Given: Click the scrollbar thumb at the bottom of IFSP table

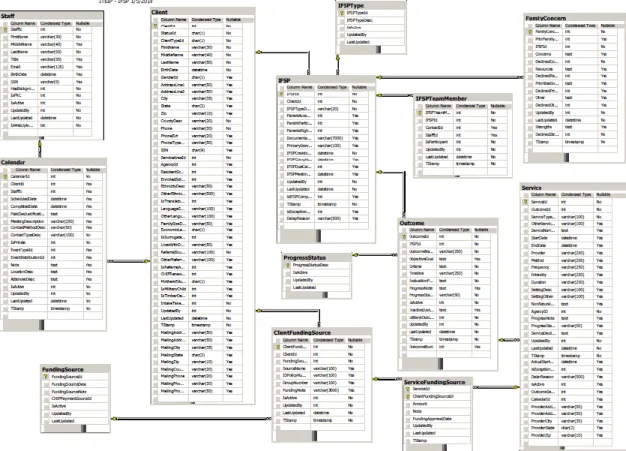Looking at the screenshot, I should (x=318, y=236).
